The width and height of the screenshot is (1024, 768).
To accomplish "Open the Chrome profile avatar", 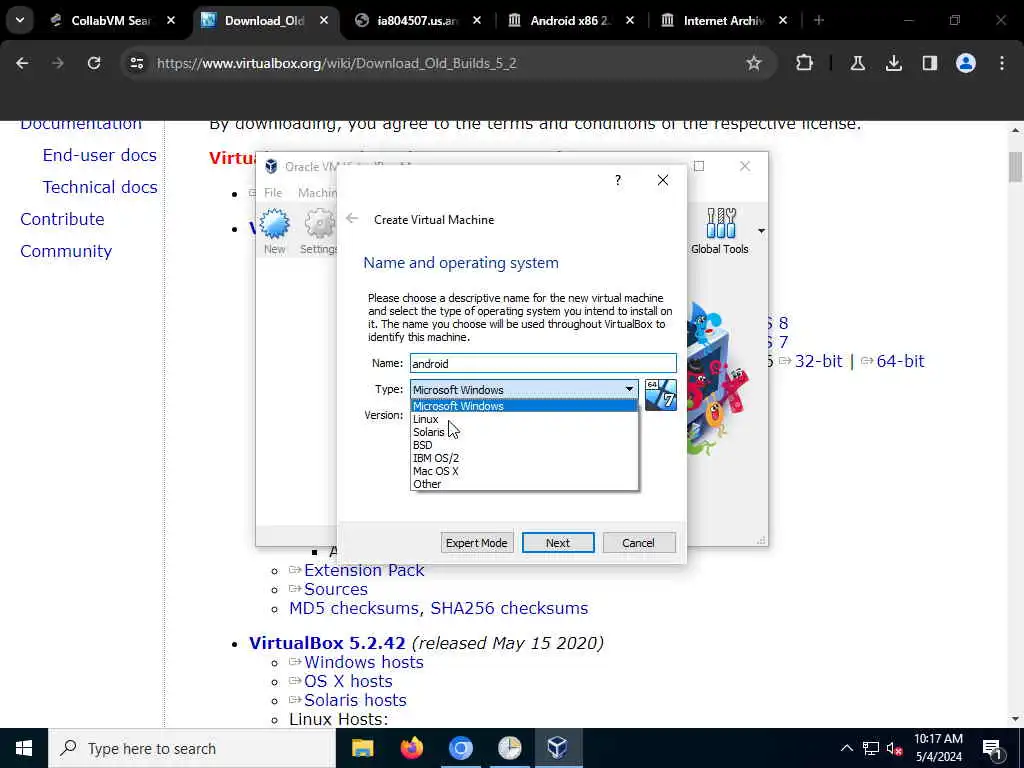I will coord(966,63).
